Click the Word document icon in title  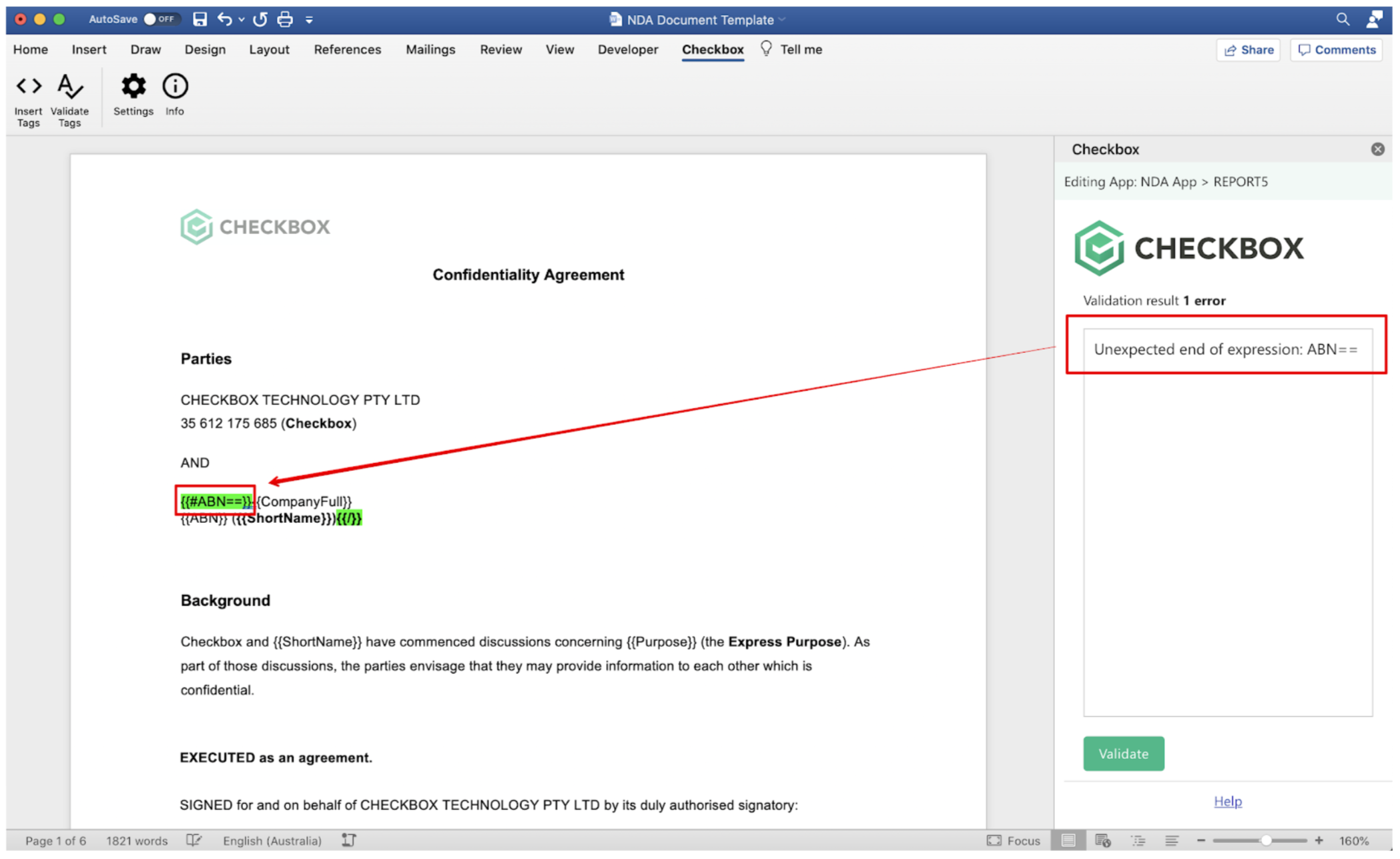click(x=615, y=19)
